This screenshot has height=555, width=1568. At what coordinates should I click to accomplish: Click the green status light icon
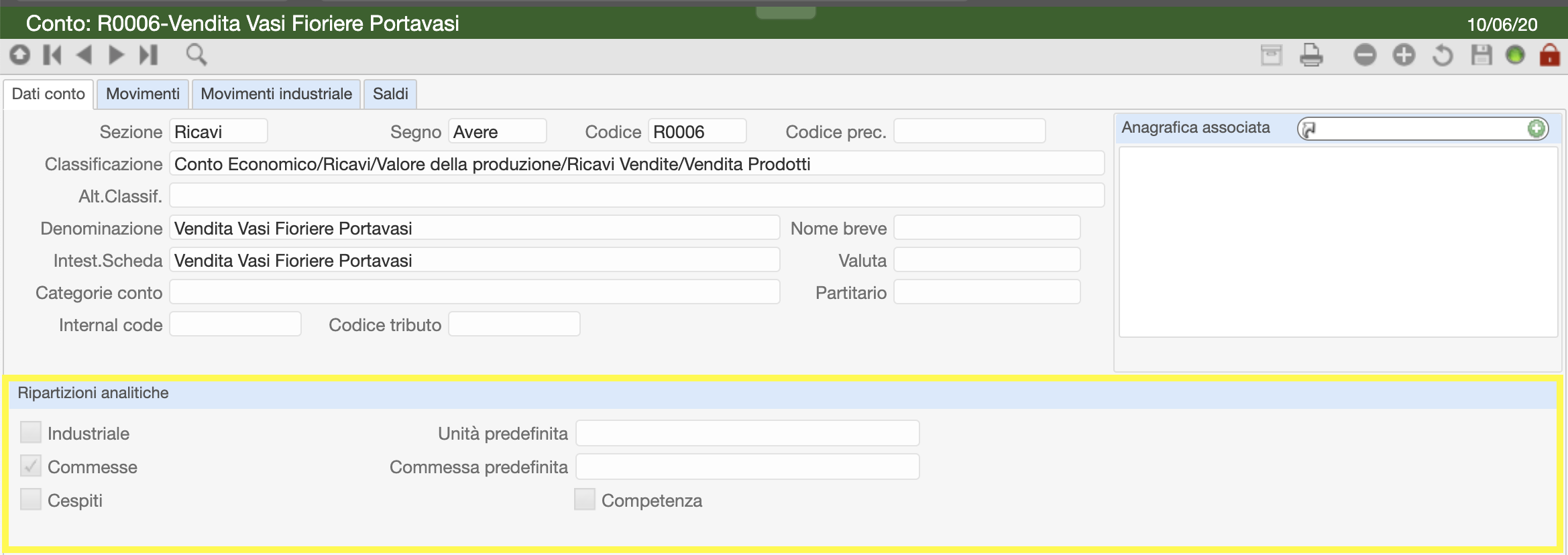[1515, 55]
